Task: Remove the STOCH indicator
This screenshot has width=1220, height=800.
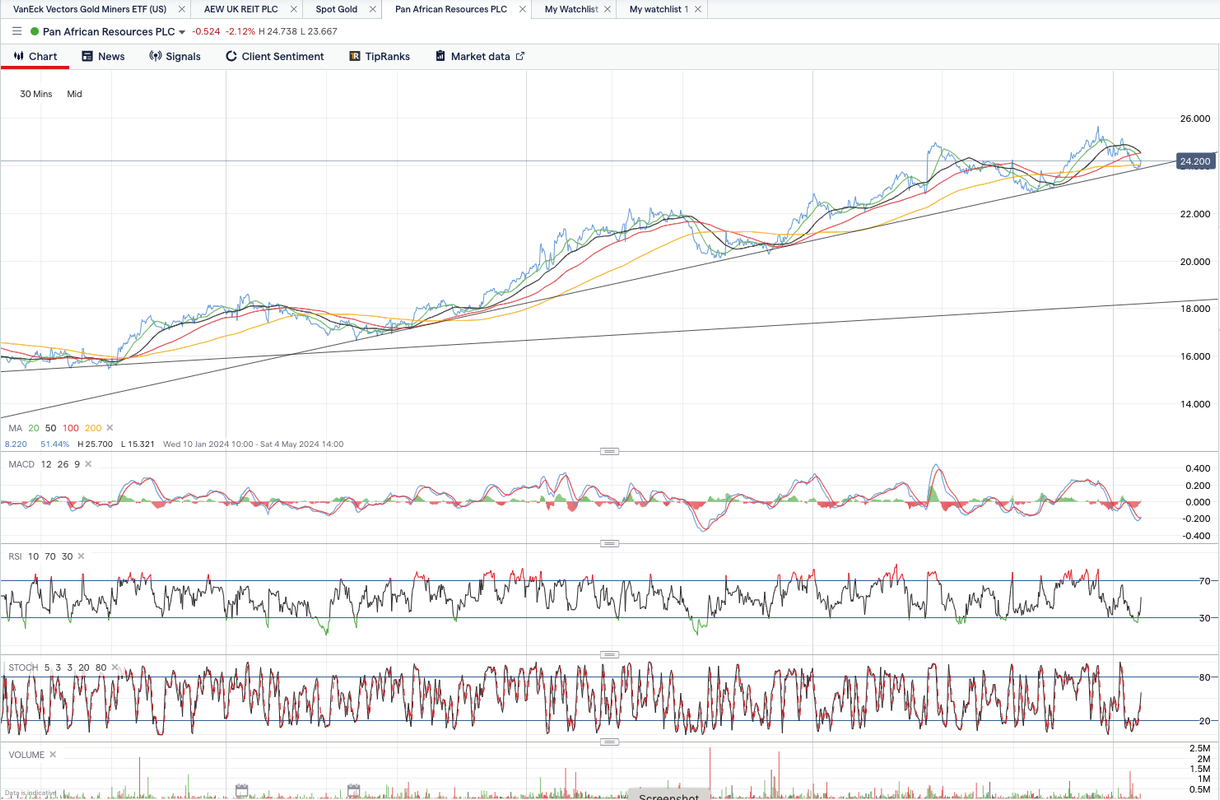Action: coord(115,667)
